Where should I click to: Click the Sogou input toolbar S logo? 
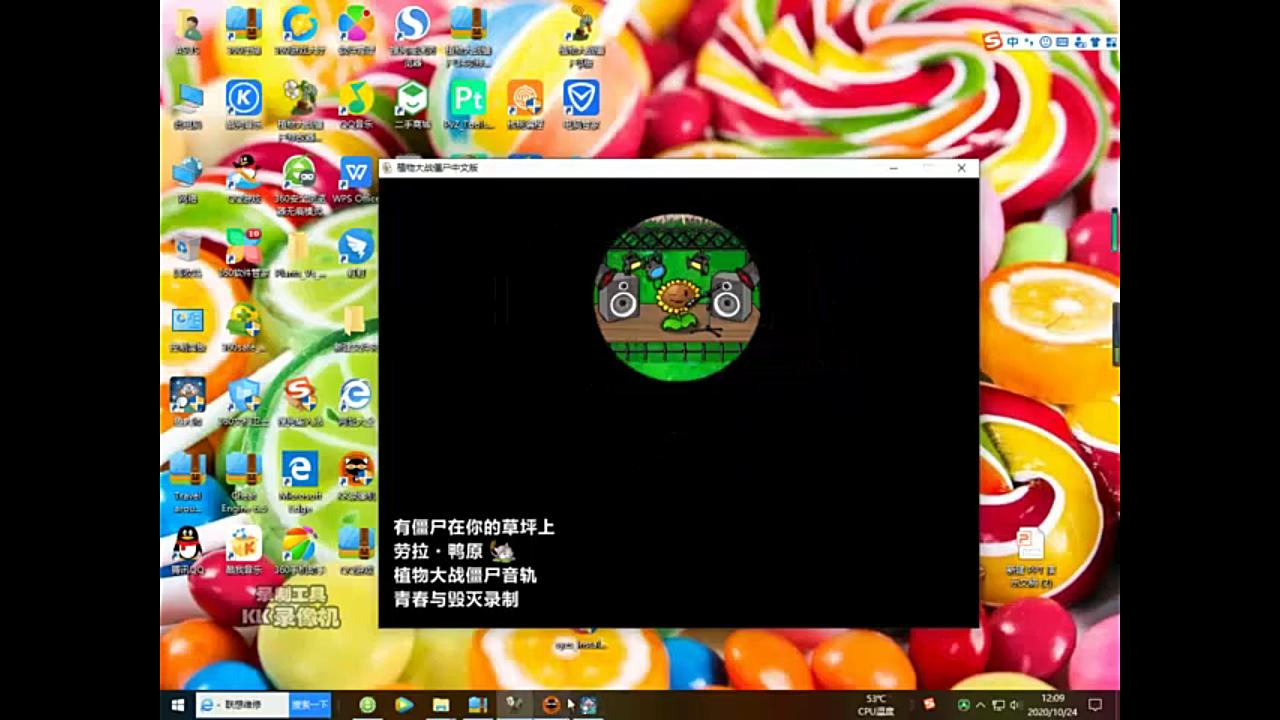click(x=991, y=42)
